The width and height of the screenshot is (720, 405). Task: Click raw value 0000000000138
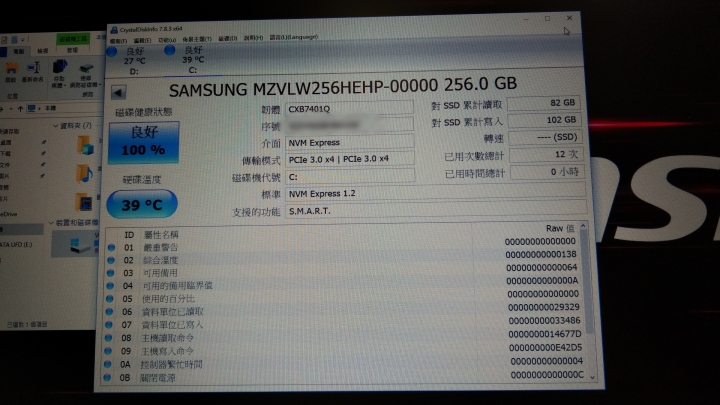tap(541, 254)
